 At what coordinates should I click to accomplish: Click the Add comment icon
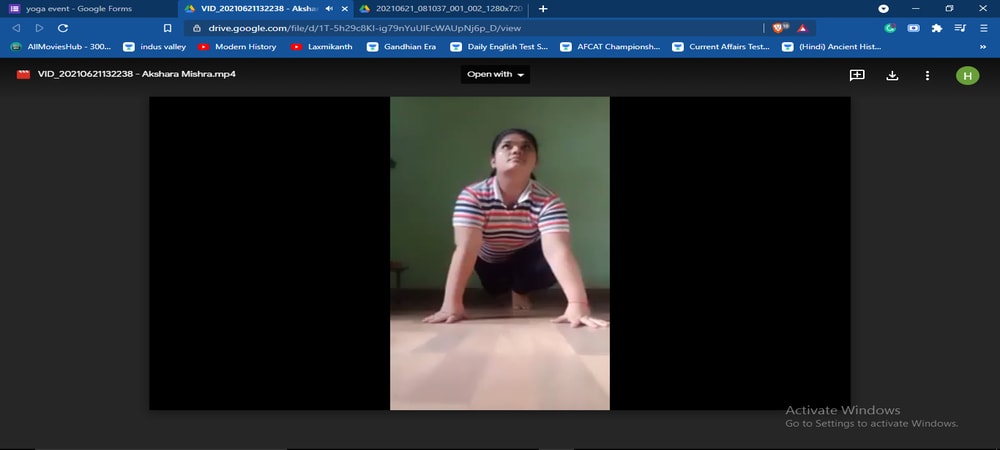coord(857,75)
